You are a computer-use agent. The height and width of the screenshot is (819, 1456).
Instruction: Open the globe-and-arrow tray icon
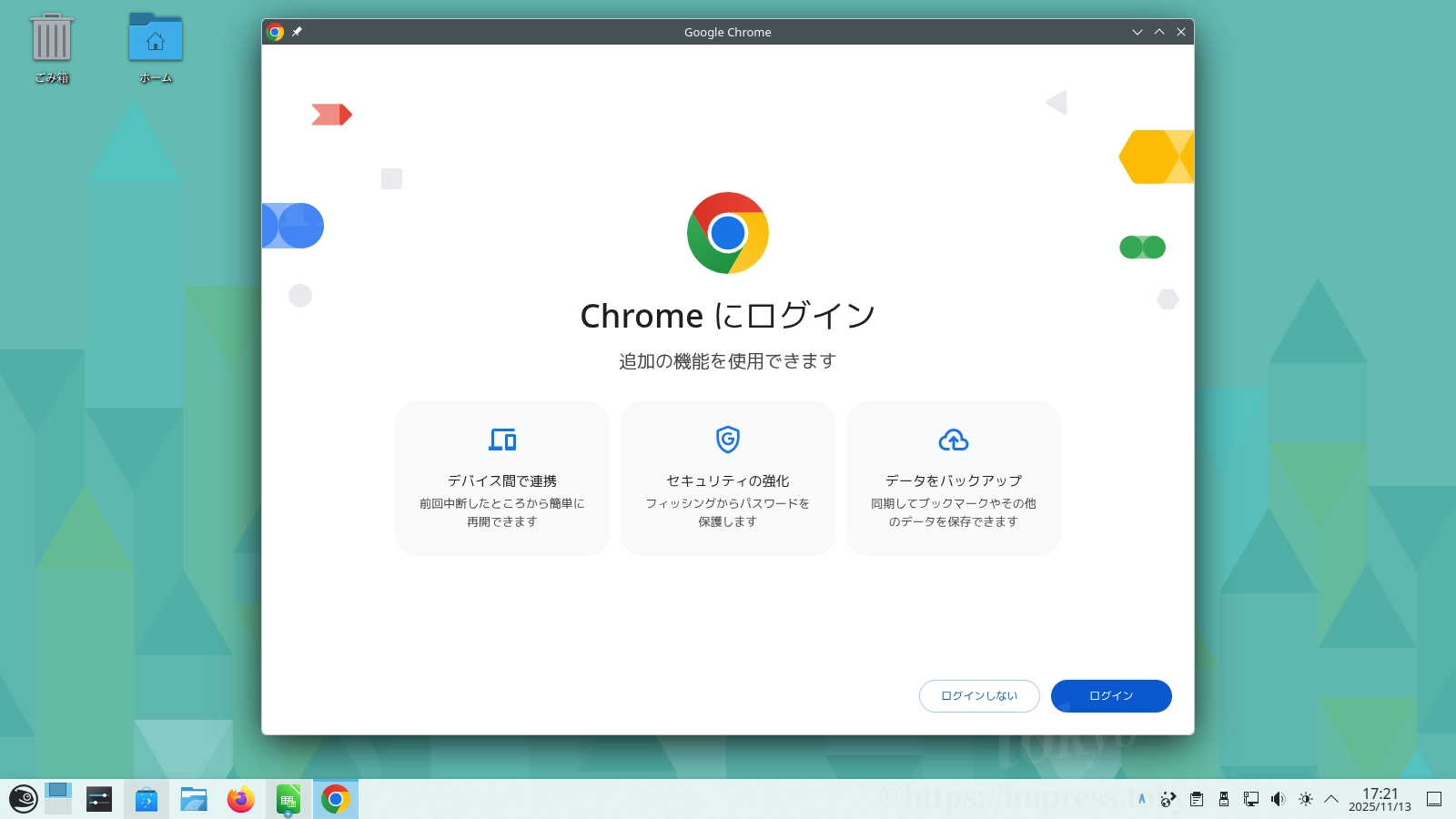pos(1168,799)
